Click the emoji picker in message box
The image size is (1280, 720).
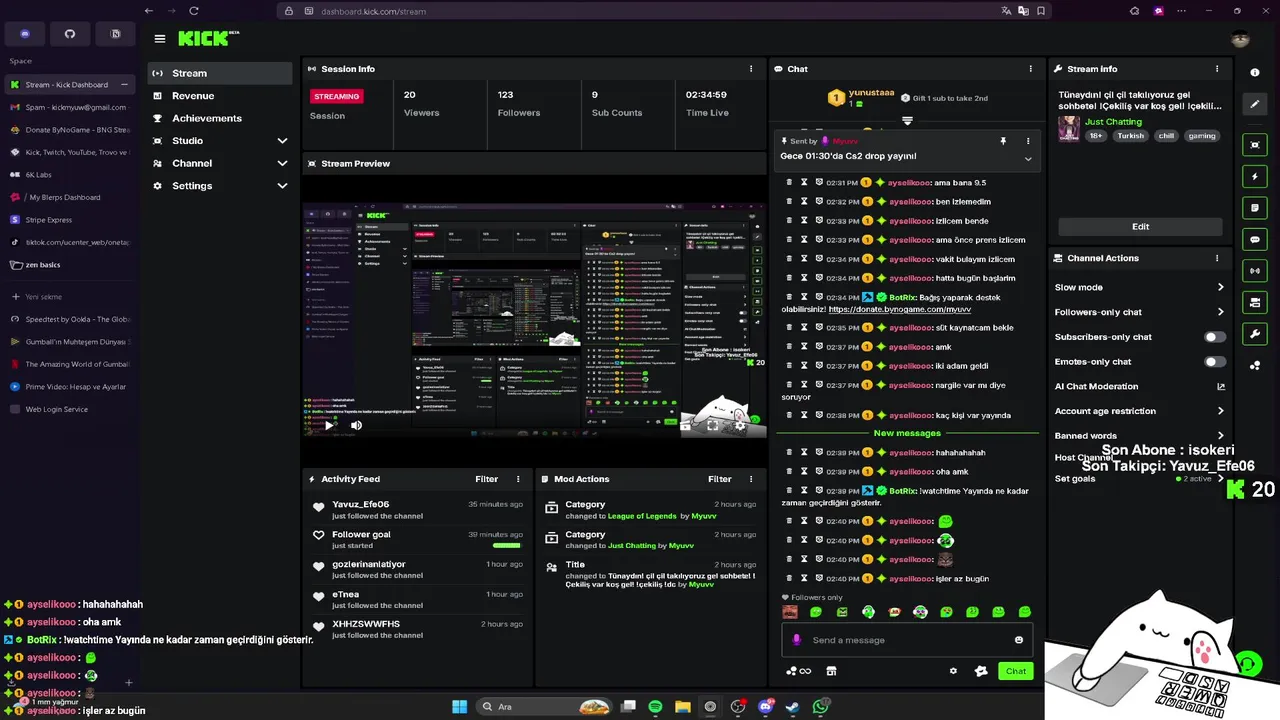pyautogui.click(x=1019, y=640)
